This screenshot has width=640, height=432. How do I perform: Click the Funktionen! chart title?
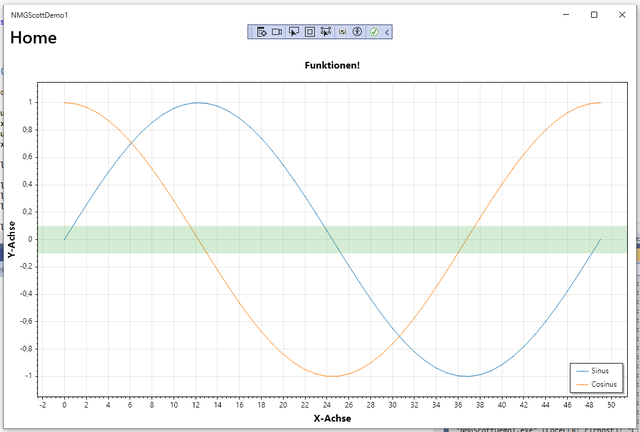332,65
